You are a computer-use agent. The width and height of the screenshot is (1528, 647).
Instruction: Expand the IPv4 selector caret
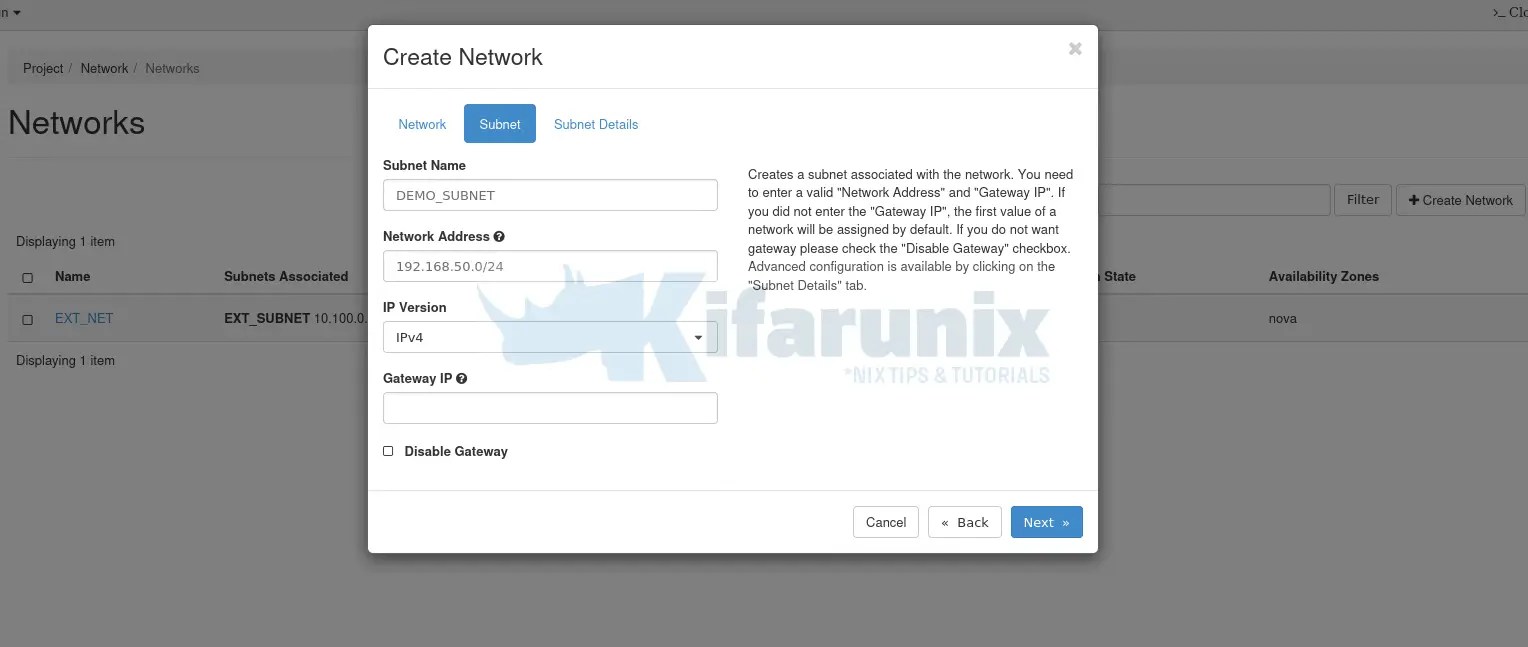pos(698,337)
